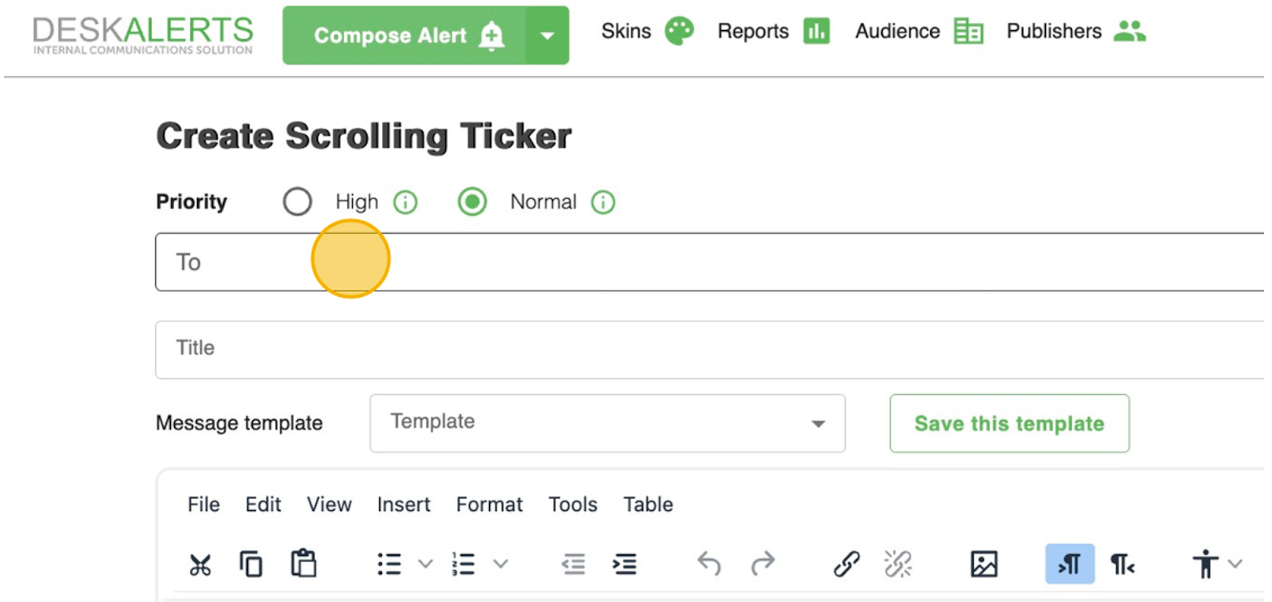Click the Copy icon in editor toolbar
The height and width of the screenshot is (602, 1272).
(251, 564)
